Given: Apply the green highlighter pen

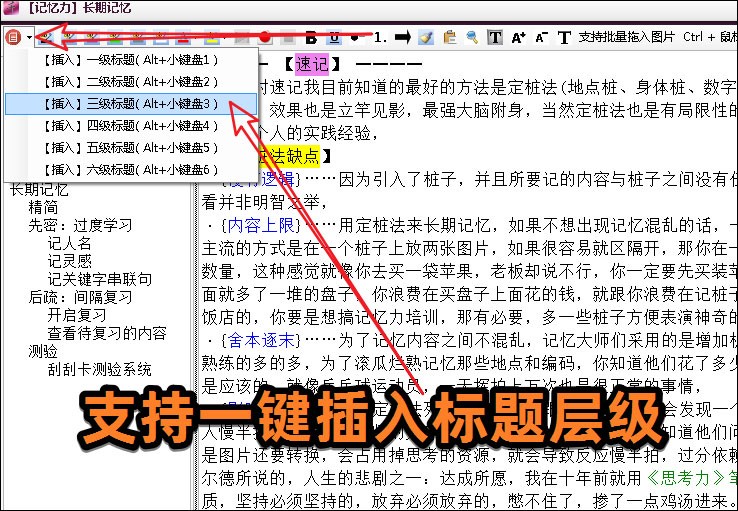Looking at the screenshot, I should pos(114,37).
